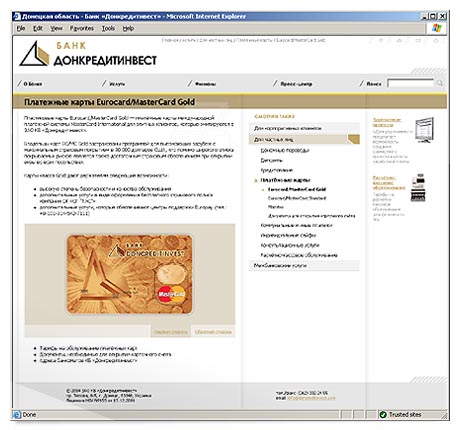Select 'Для корпоративных клиентов' in the side menu
This screenshot has height=430, width=460.
(x=304, y=128)
